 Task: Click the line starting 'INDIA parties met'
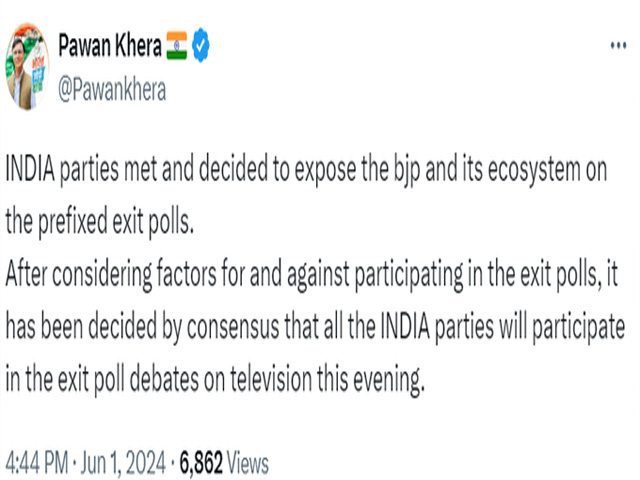(306, 170)
